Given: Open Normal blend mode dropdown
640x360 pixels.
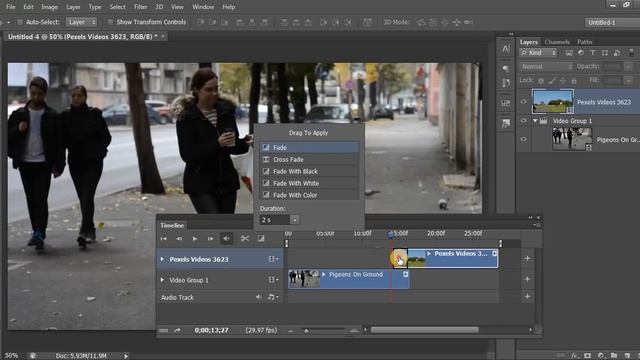Looking at the screenshot, I should pyautogui.click(x=546, y=67).
